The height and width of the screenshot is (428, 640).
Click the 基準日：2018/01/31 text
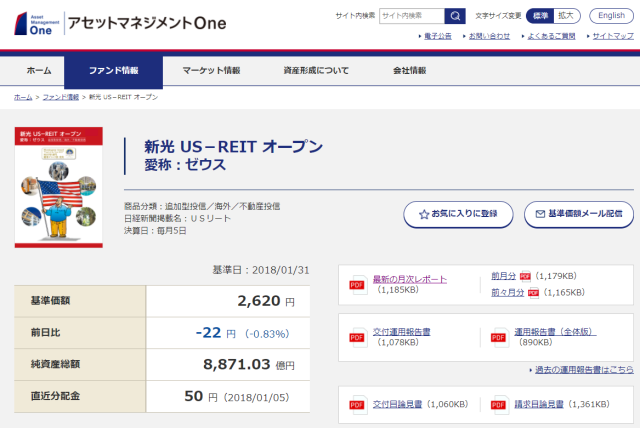pos(261,270)
